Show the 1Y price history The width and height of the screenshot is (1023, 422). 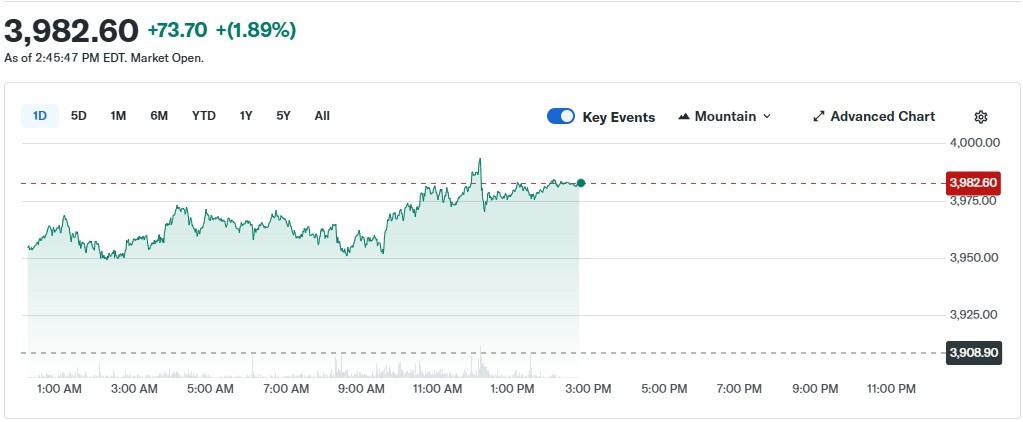246,116
